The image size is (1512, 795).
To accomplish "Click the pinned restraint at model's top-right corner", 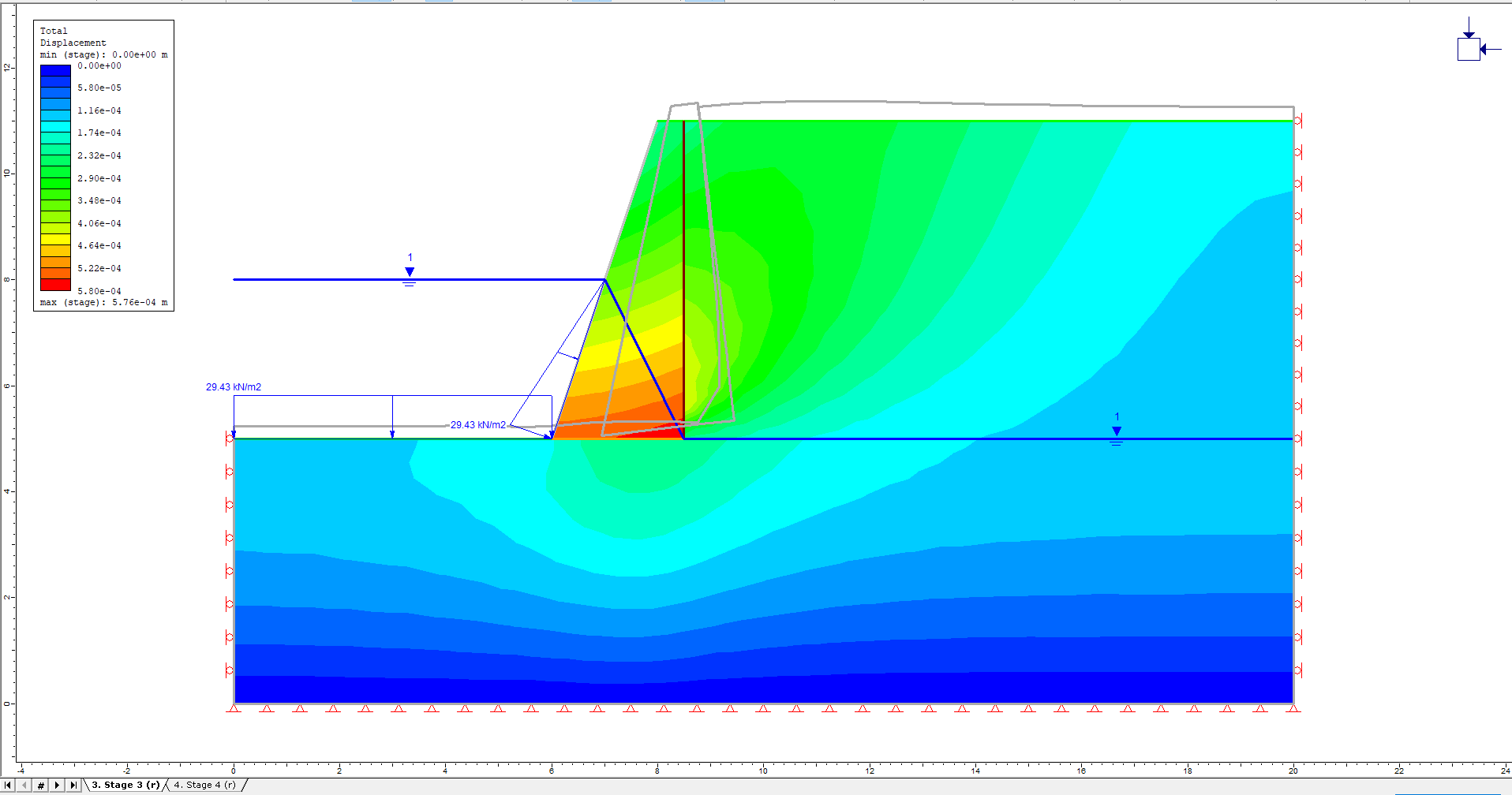I will coord(1297,121).
